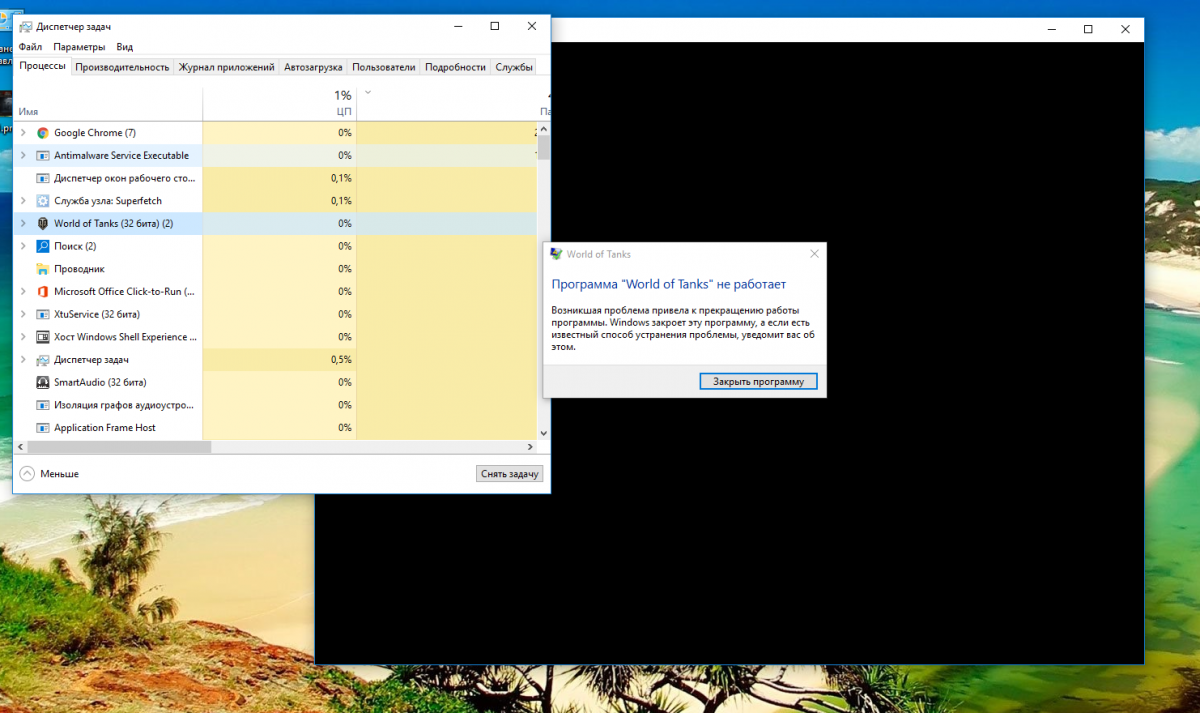Screen dimensions: 1200x713
Task: Select the SmartAudio (32 бита) row
Action: tap(275, 382)
